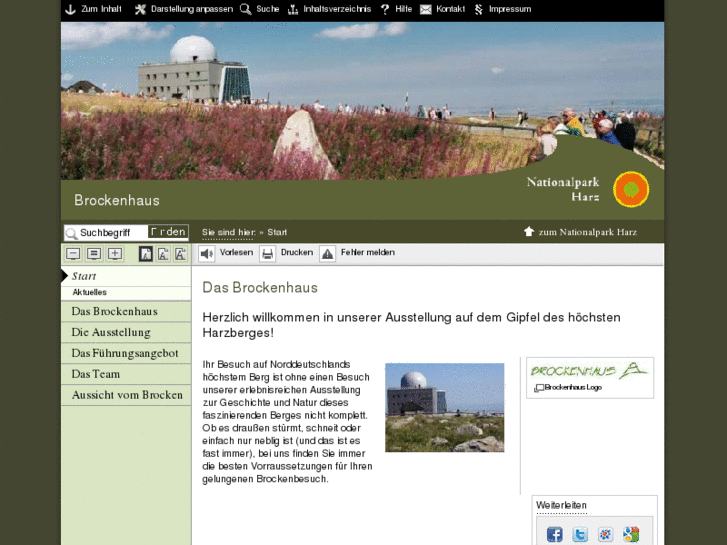Click the Drucken printer icon
727x545 pixels.
coord(268,254)
